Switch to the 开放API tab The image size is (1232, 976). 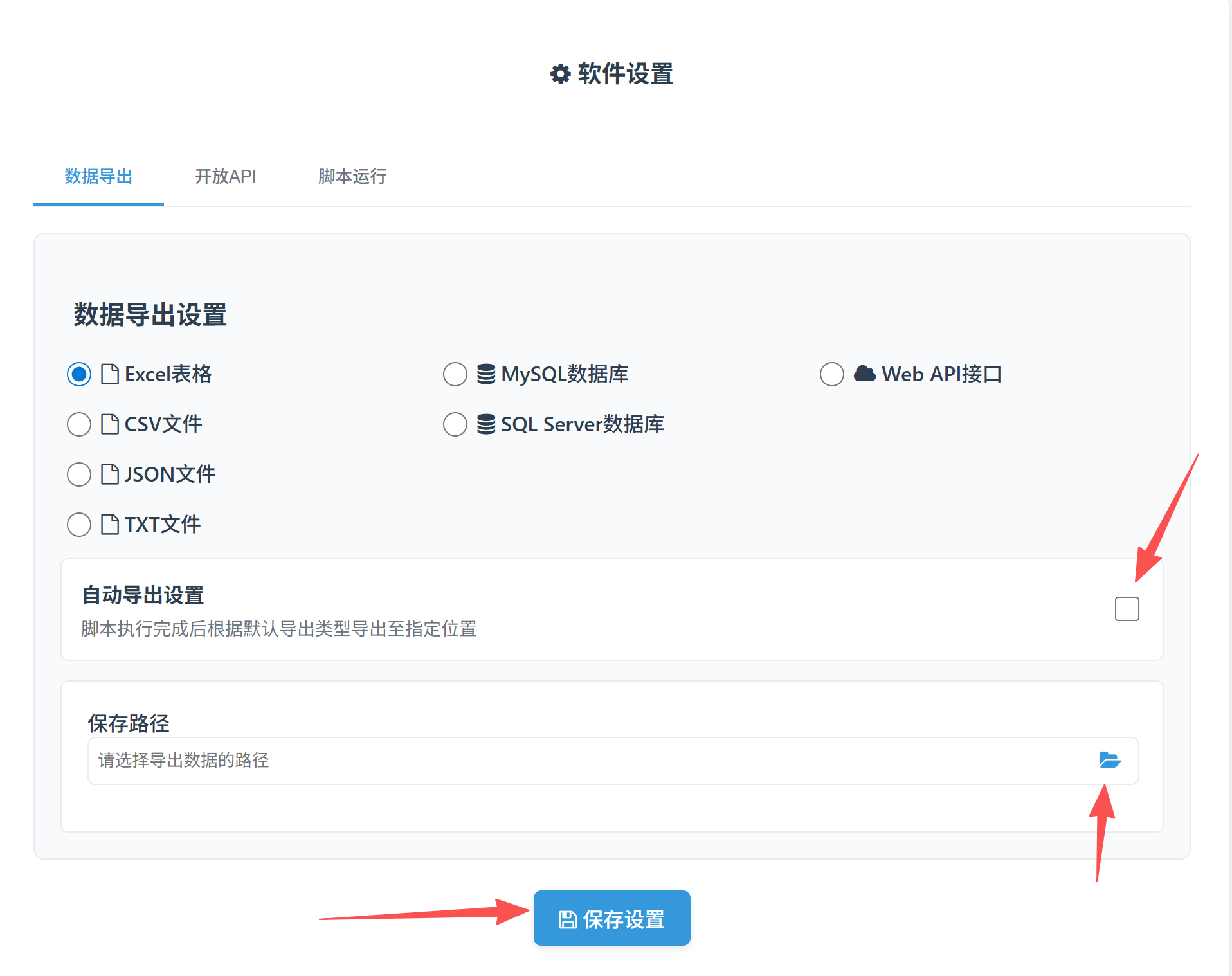(225, 176)
